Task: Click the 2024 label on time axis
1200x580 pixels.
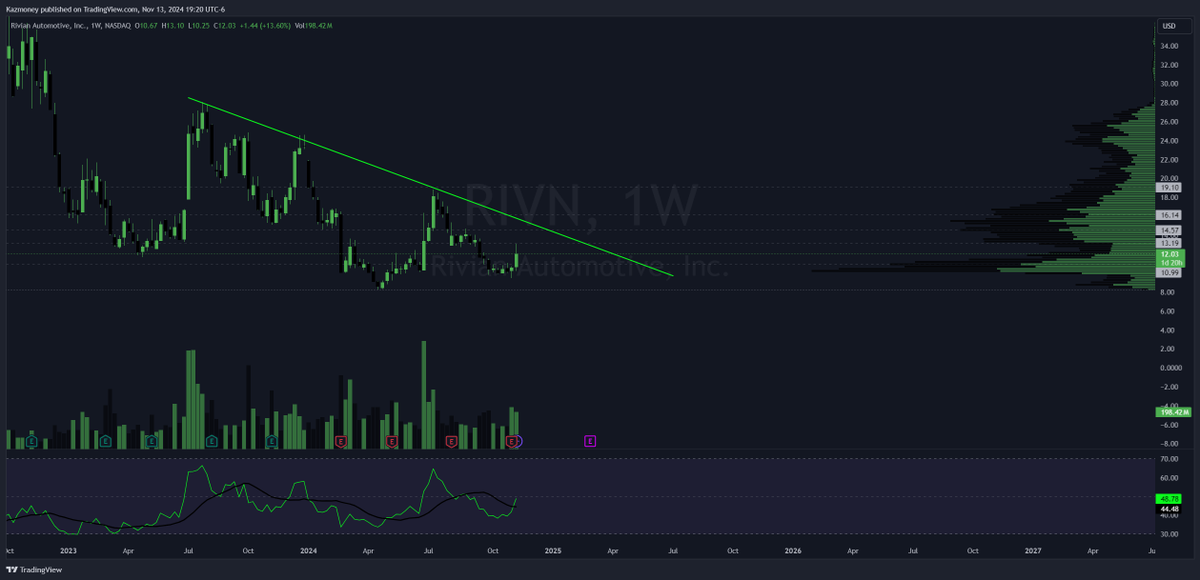Action: point(309,550)
